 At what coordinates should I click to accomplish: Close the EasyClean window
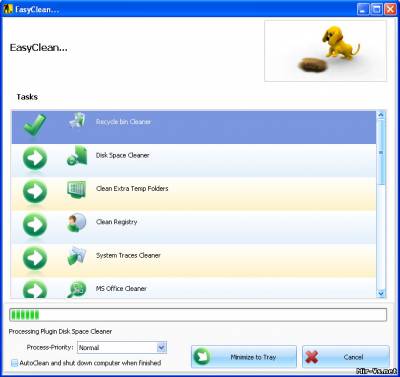click(x=390, y=9)
